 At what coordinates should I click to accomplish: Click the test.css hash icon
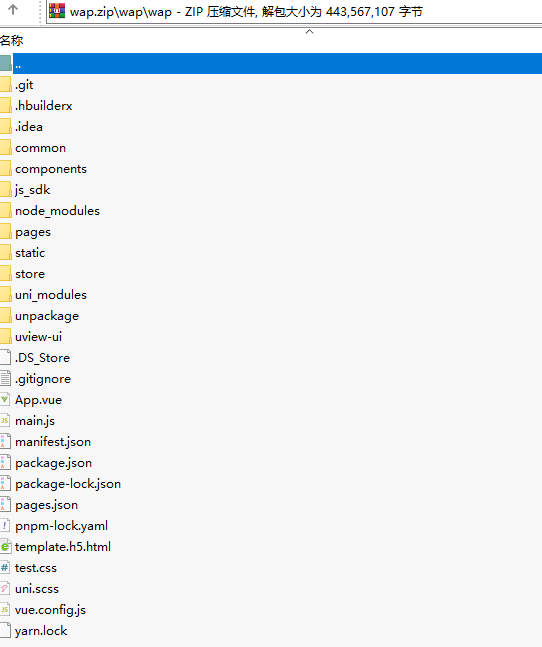point(5,568)
